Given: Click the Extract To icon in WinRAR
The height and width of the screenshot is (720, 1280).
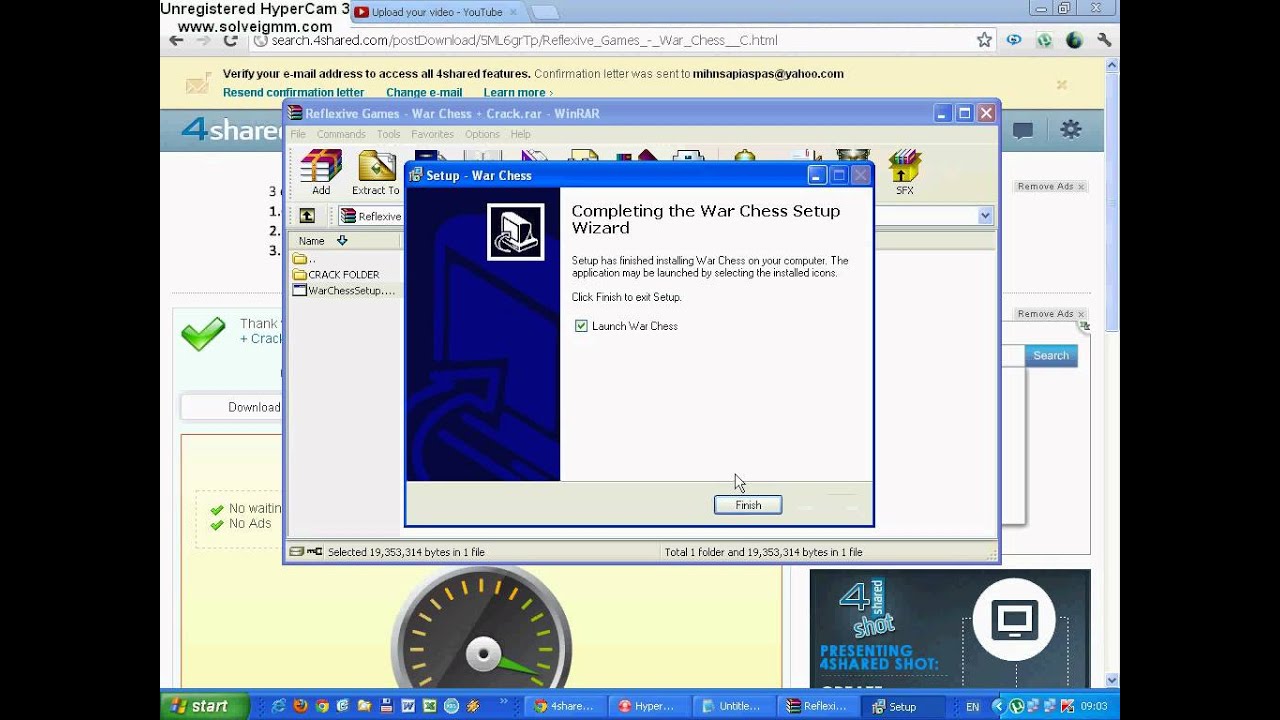Looking at the screenshot, I should pyautogui.click(x=376, y=172).
